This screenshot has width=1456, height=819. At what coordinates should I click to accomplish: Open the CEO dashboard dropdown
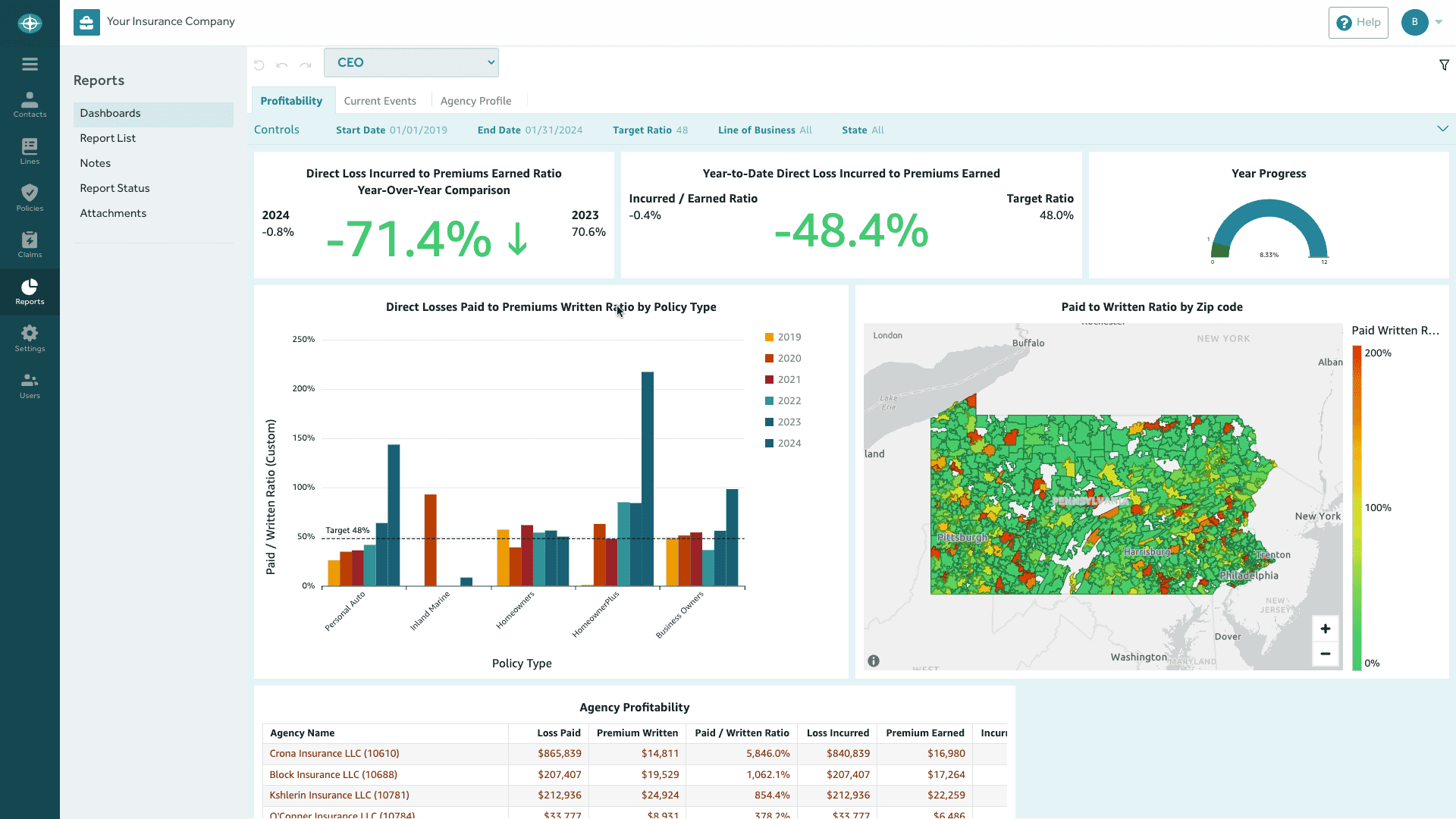[x=411, y=63]
